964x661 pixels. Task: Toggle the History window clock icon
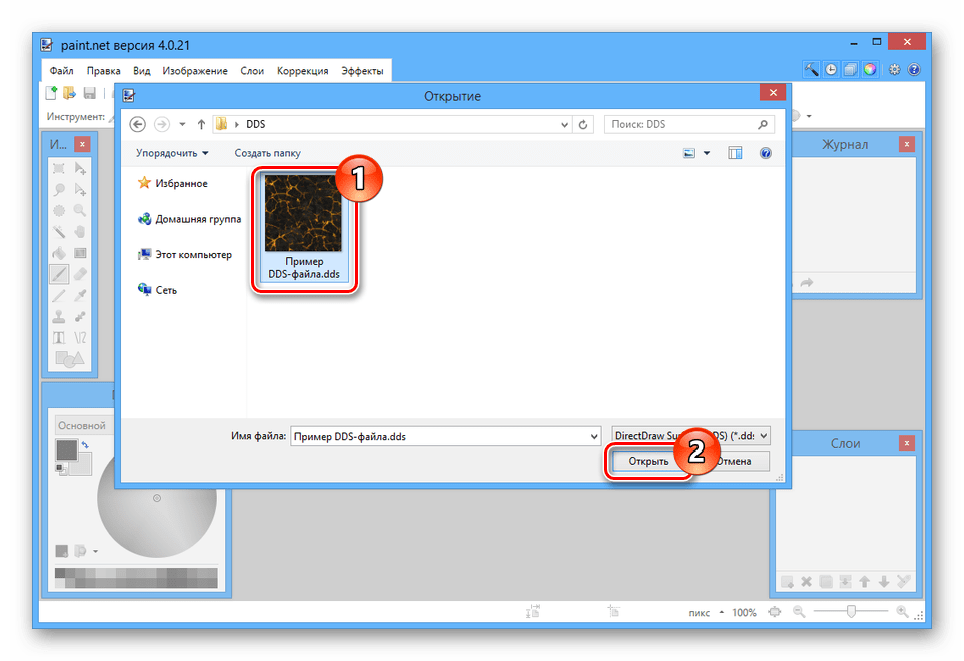(x=831, y=70)
